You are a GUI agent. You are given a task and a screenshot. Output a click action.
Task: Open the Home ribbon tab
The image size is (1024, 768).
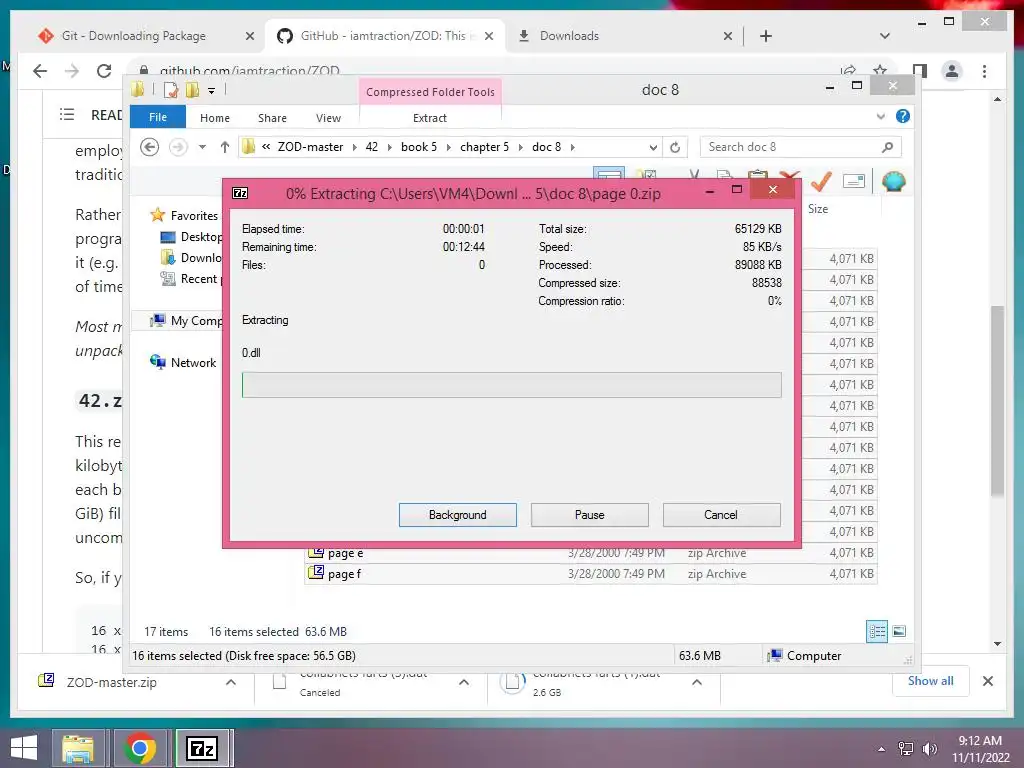(215, 118)
